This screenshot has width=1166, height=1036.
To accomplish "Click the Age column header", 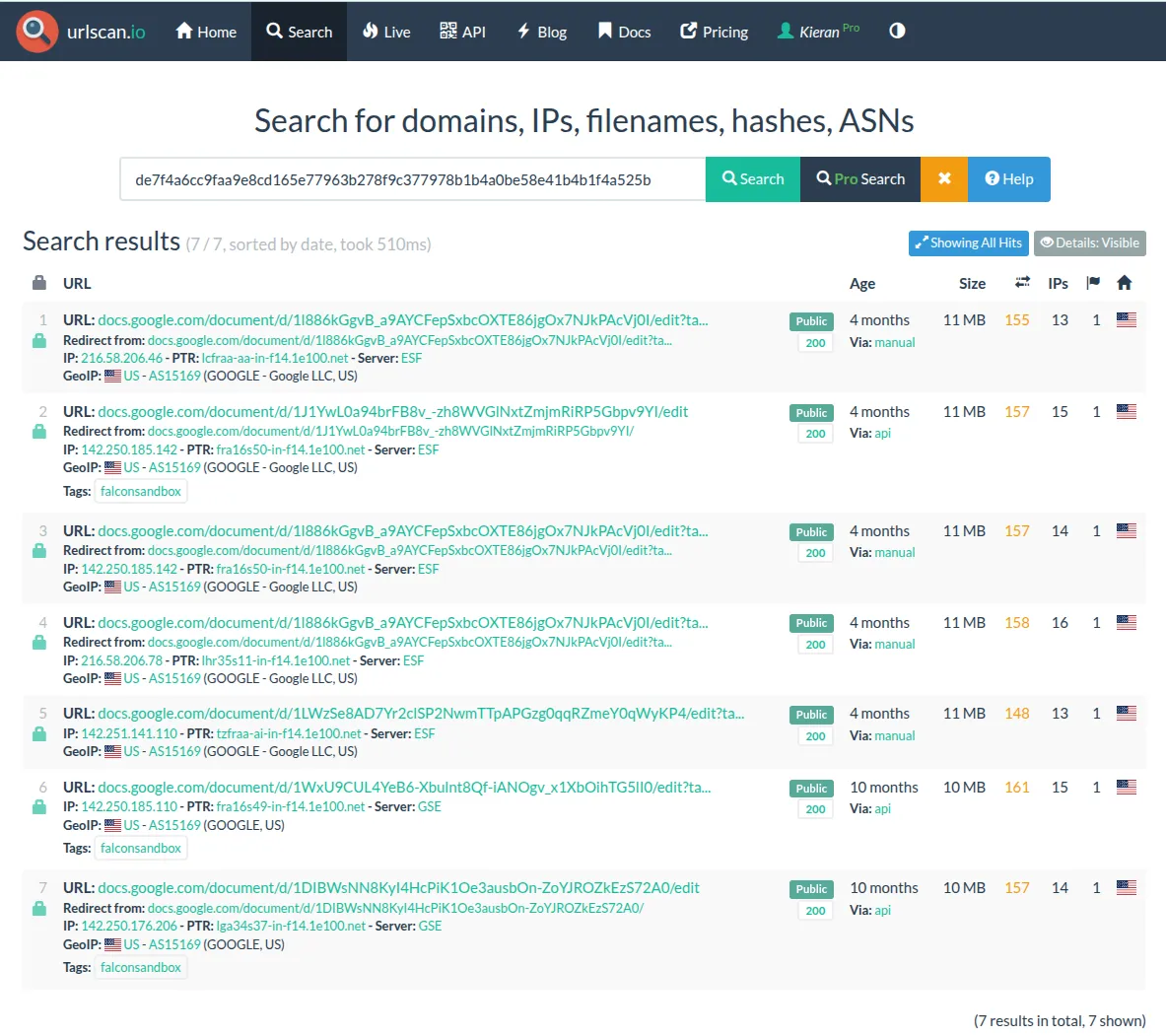I will click(861, 283).
